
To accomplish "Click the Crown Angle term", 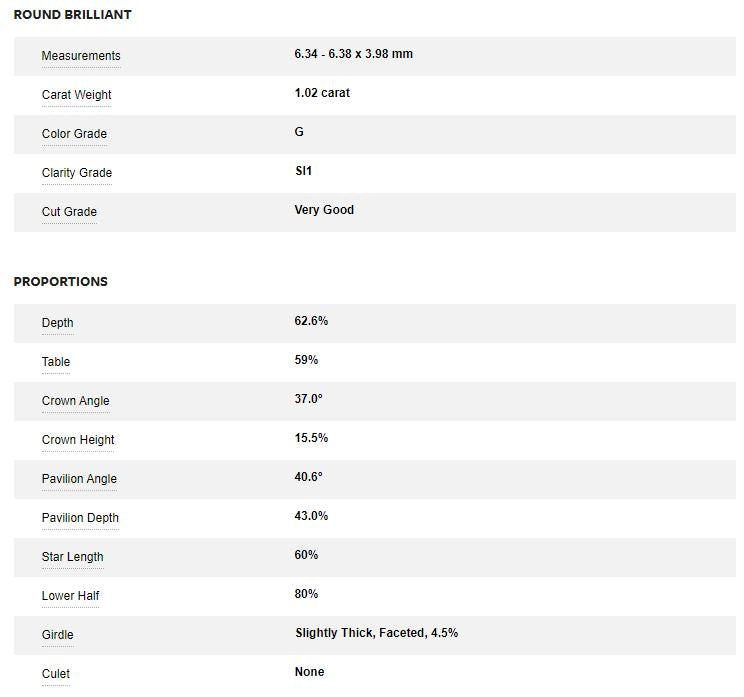I will coord(76,401).
